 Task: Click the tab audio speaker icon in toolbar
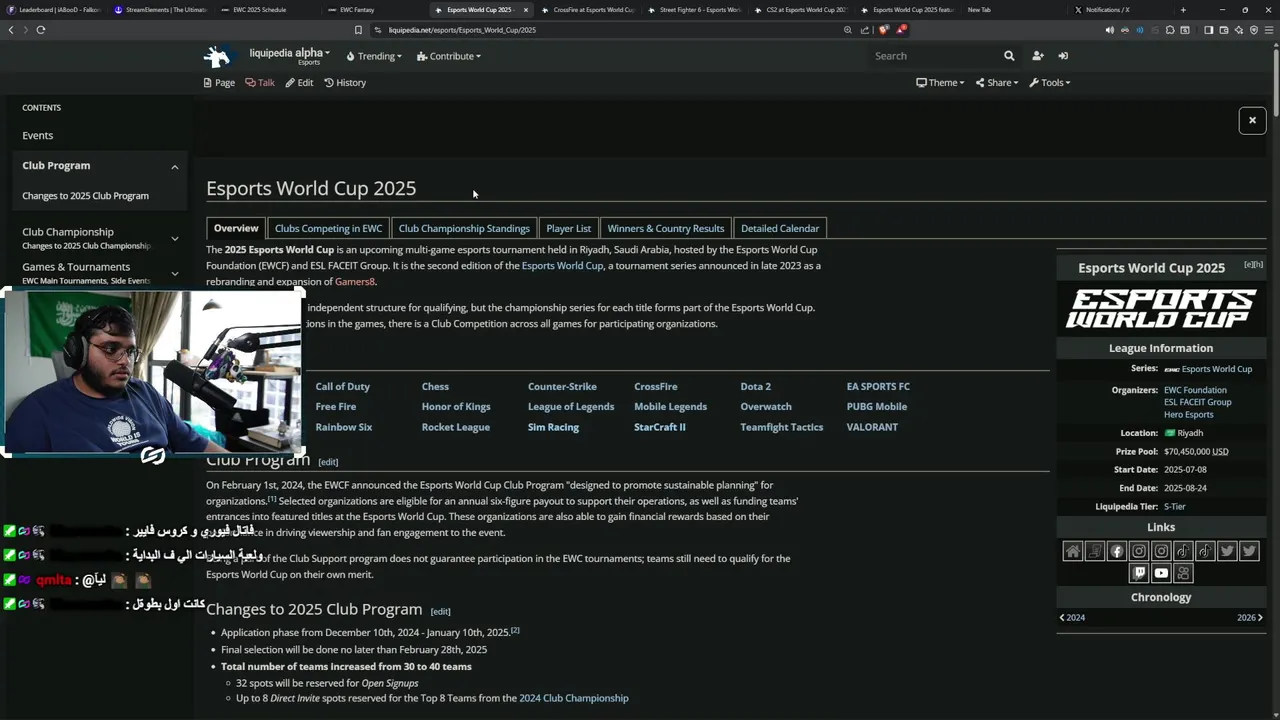pyautogui.click(x=1110, y=30)
